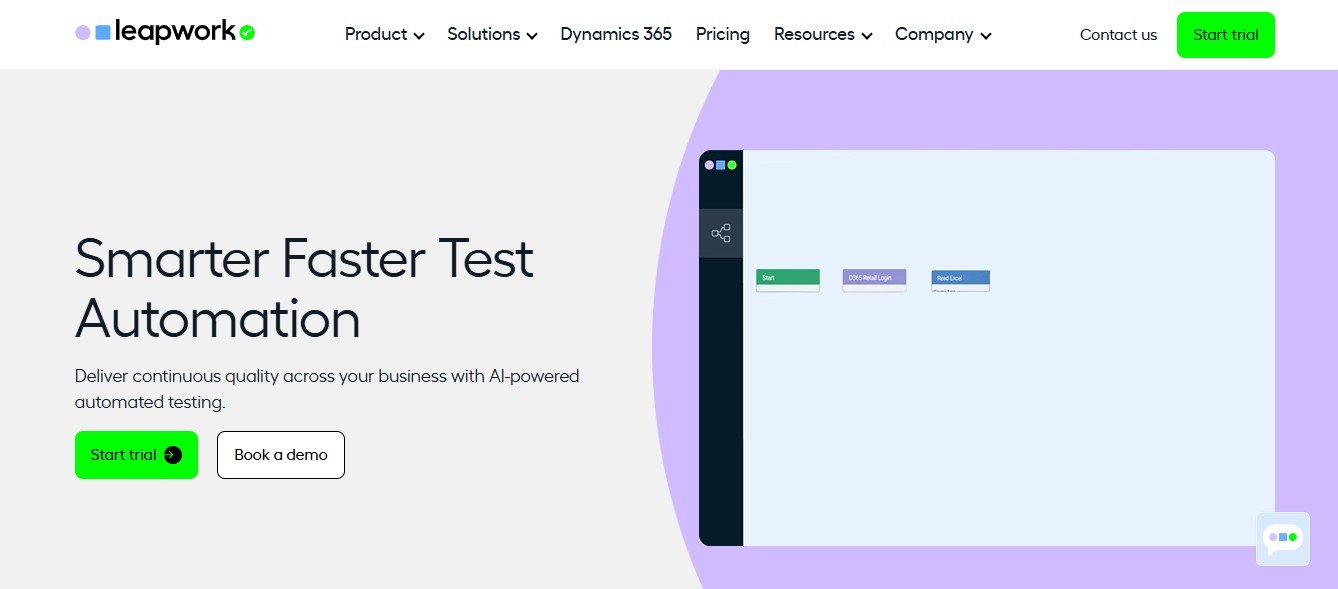Viewport: 1338px width, 589px height.
Task: Expand the Company dropdown menu
Action: [x=942, y=35]
